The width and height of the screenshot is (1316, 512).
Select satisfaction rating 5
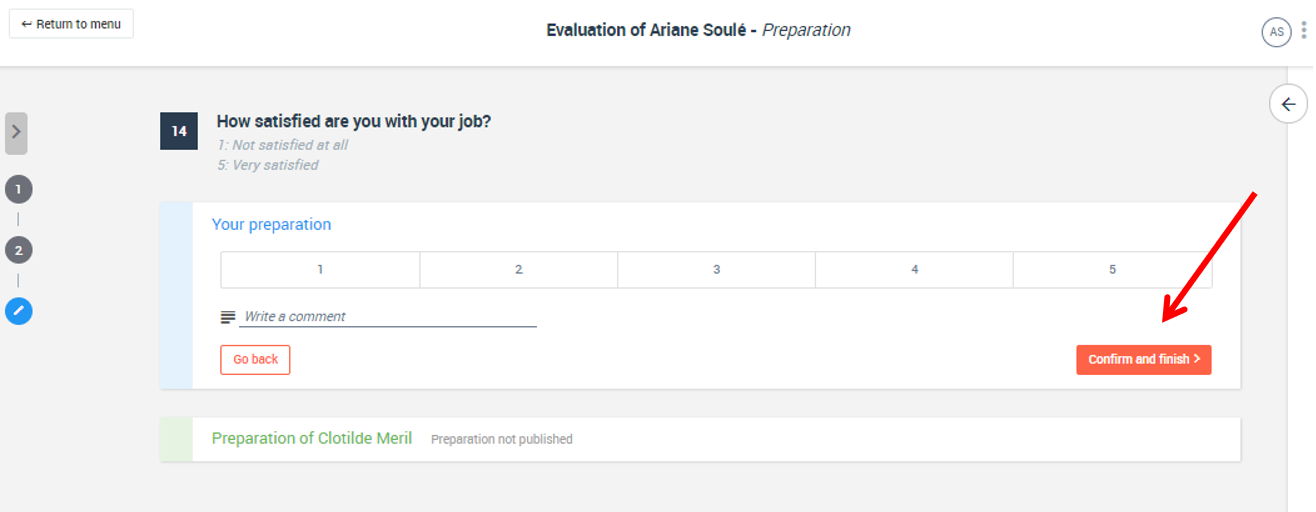point(1112,270)
